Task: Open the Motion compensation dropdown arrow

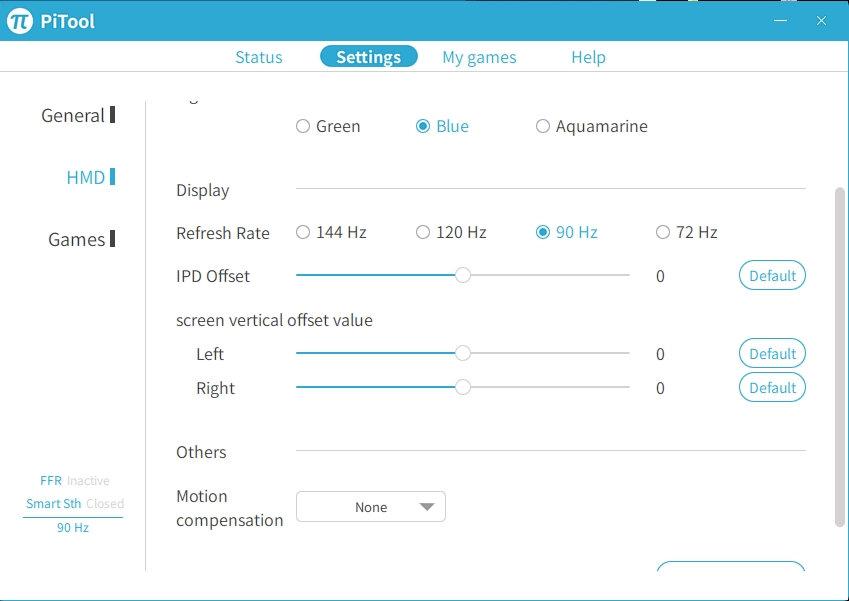Action: [427, 507]
